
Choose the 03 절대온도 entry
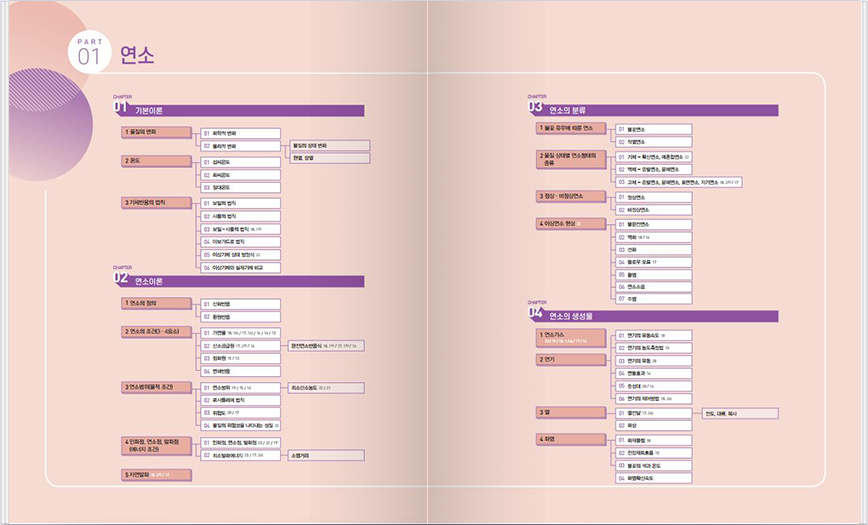click(240, 187)
